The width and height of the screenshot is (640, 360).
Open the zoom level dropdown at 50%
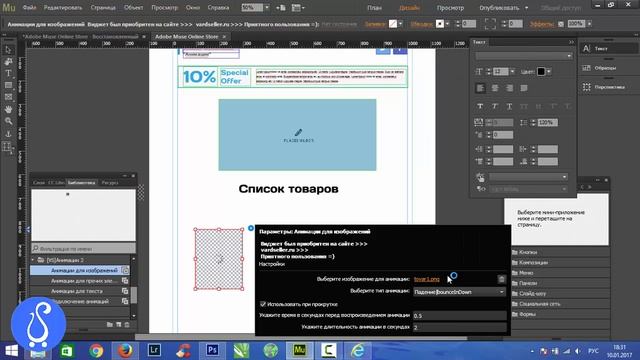[x=267, y=7]
